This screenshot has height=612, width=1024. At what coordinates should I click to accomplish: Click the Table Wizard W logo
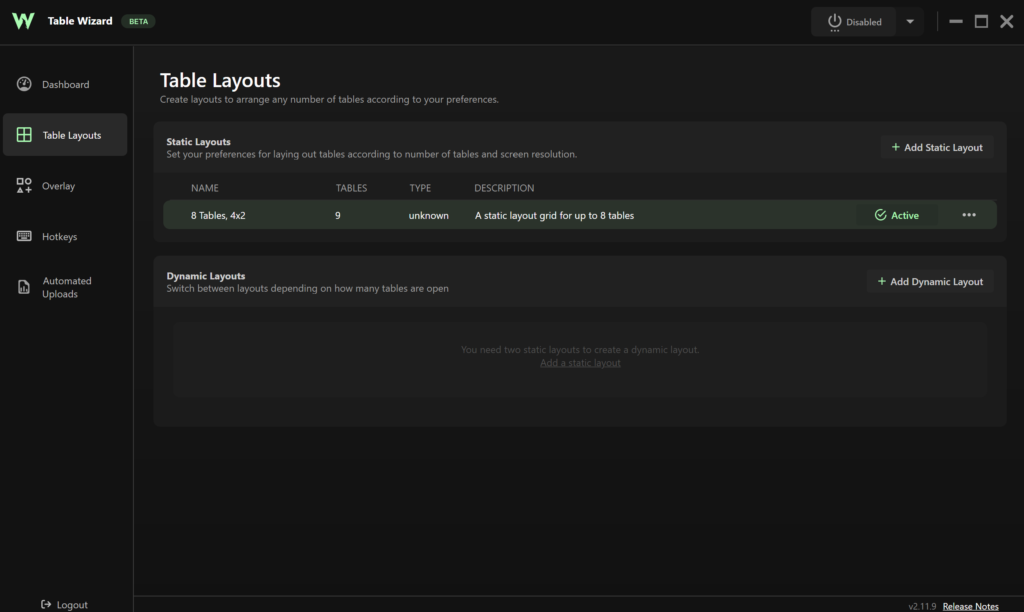coord(23,21)
